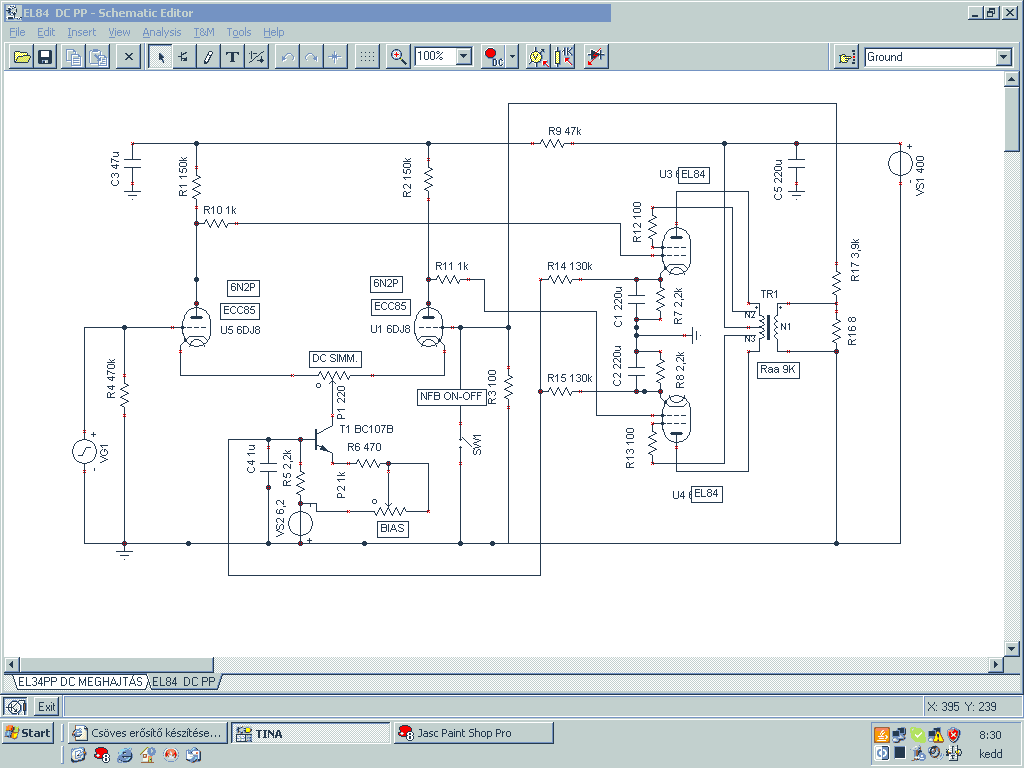Open the Help menu
The width and height of the screenshot is (1024, 768).
click(274, 32)
